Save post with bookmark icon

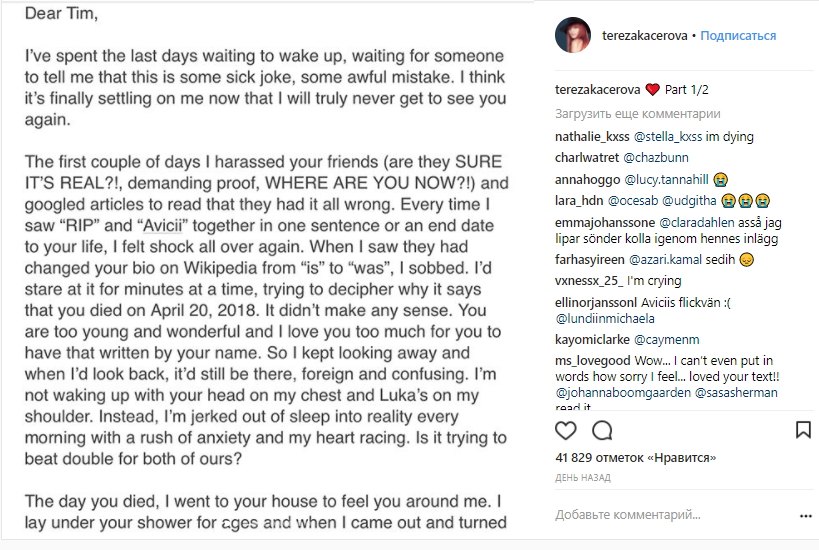pyautogui.click(x=803, y=430)
